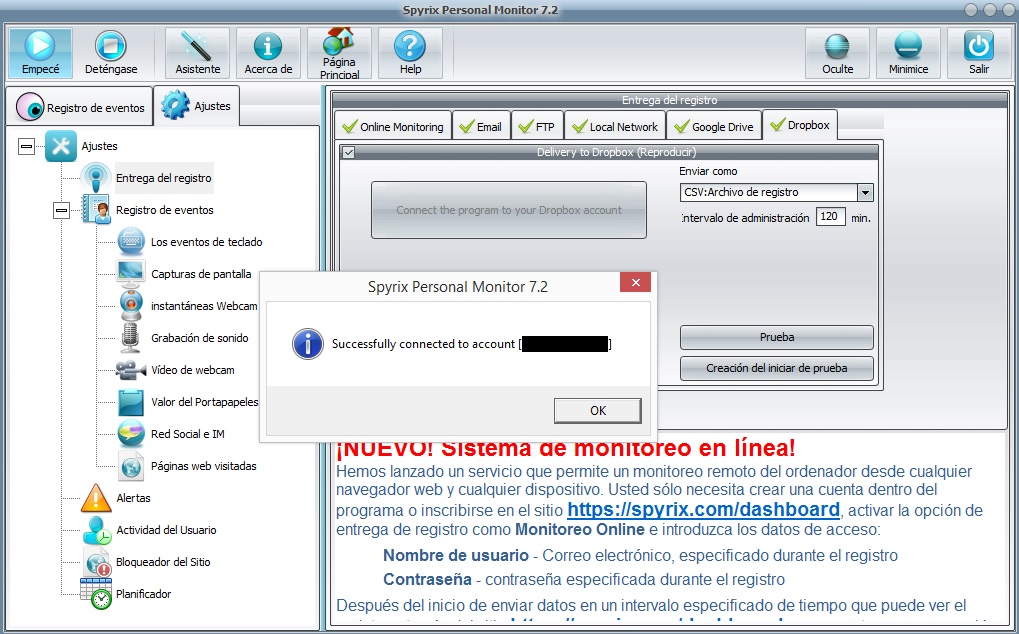
Task: Select the Bloqueador del Sitio tree label
Action: [x=163, y=562]
